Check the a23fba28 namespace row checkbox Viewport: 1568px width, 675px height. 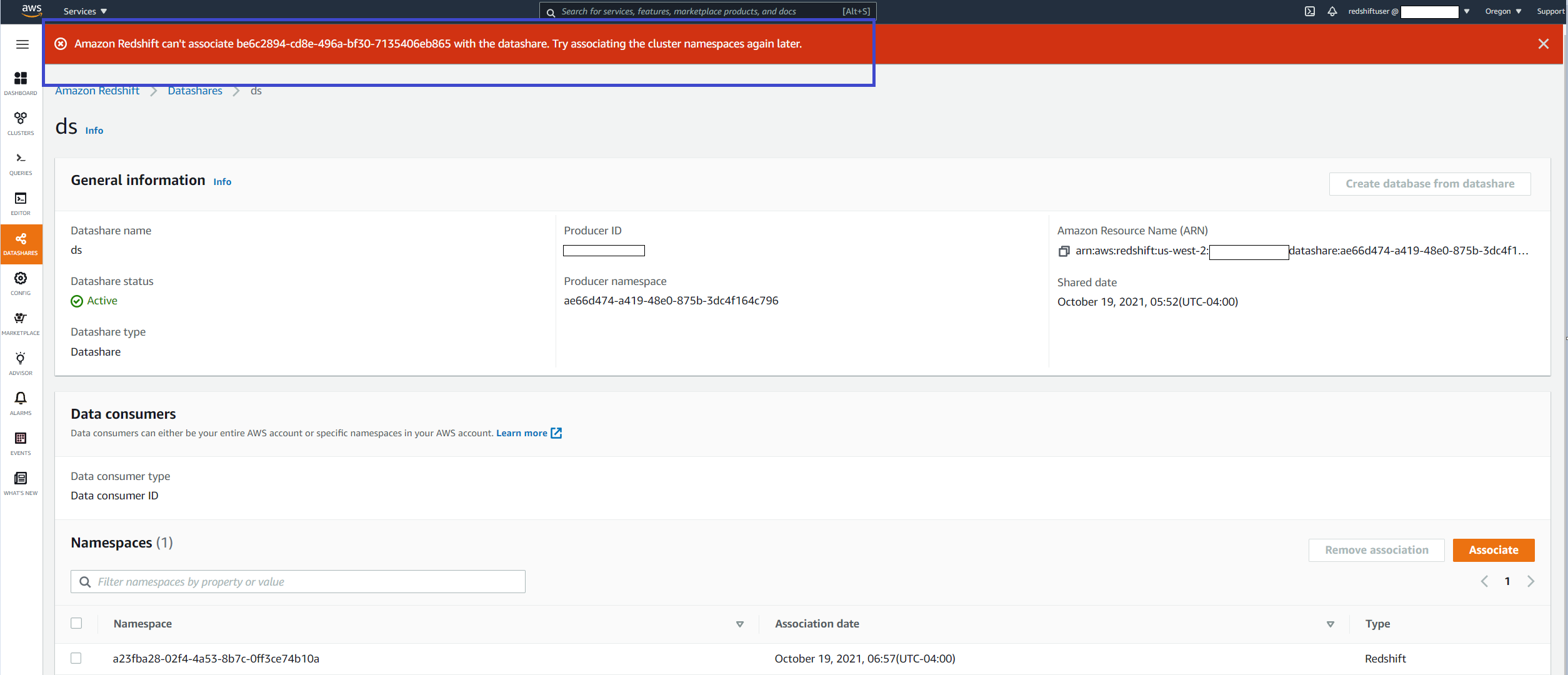pos(76,658)
